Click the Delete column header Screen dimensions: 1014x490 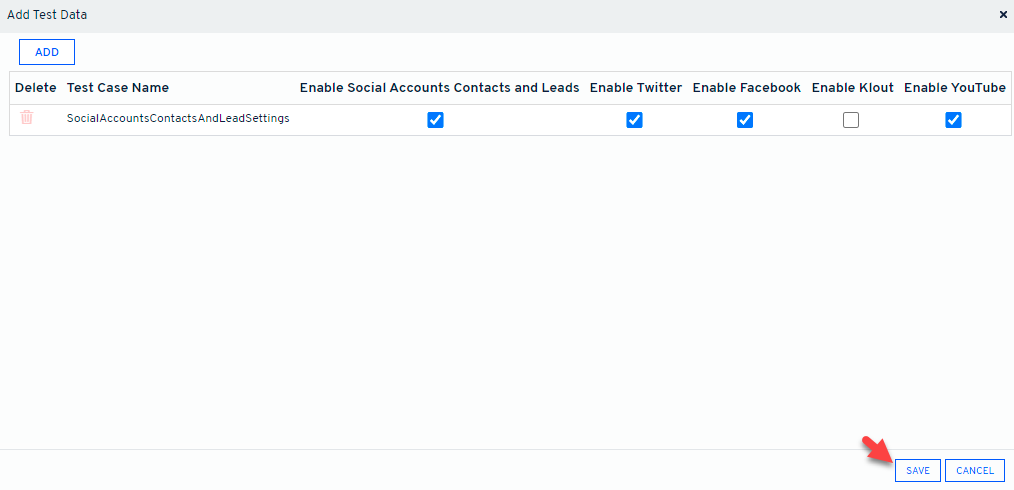[x=36, y=88]
